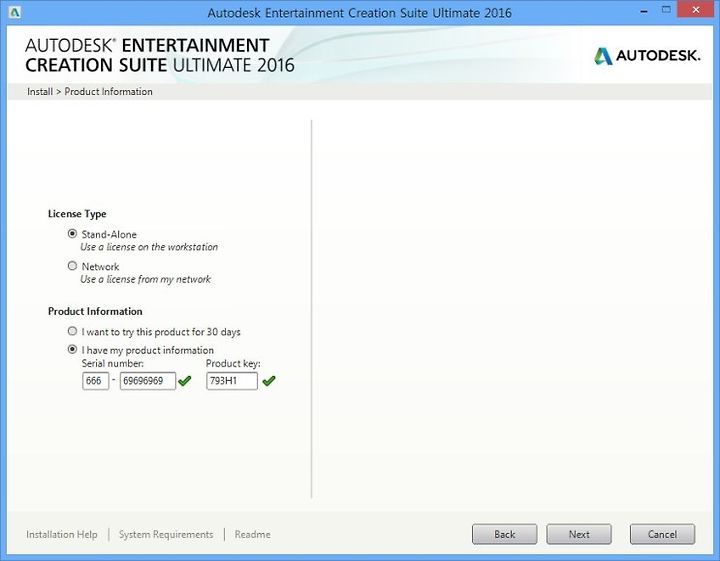Click the Autodesk logo in the header

pos(647,56)
